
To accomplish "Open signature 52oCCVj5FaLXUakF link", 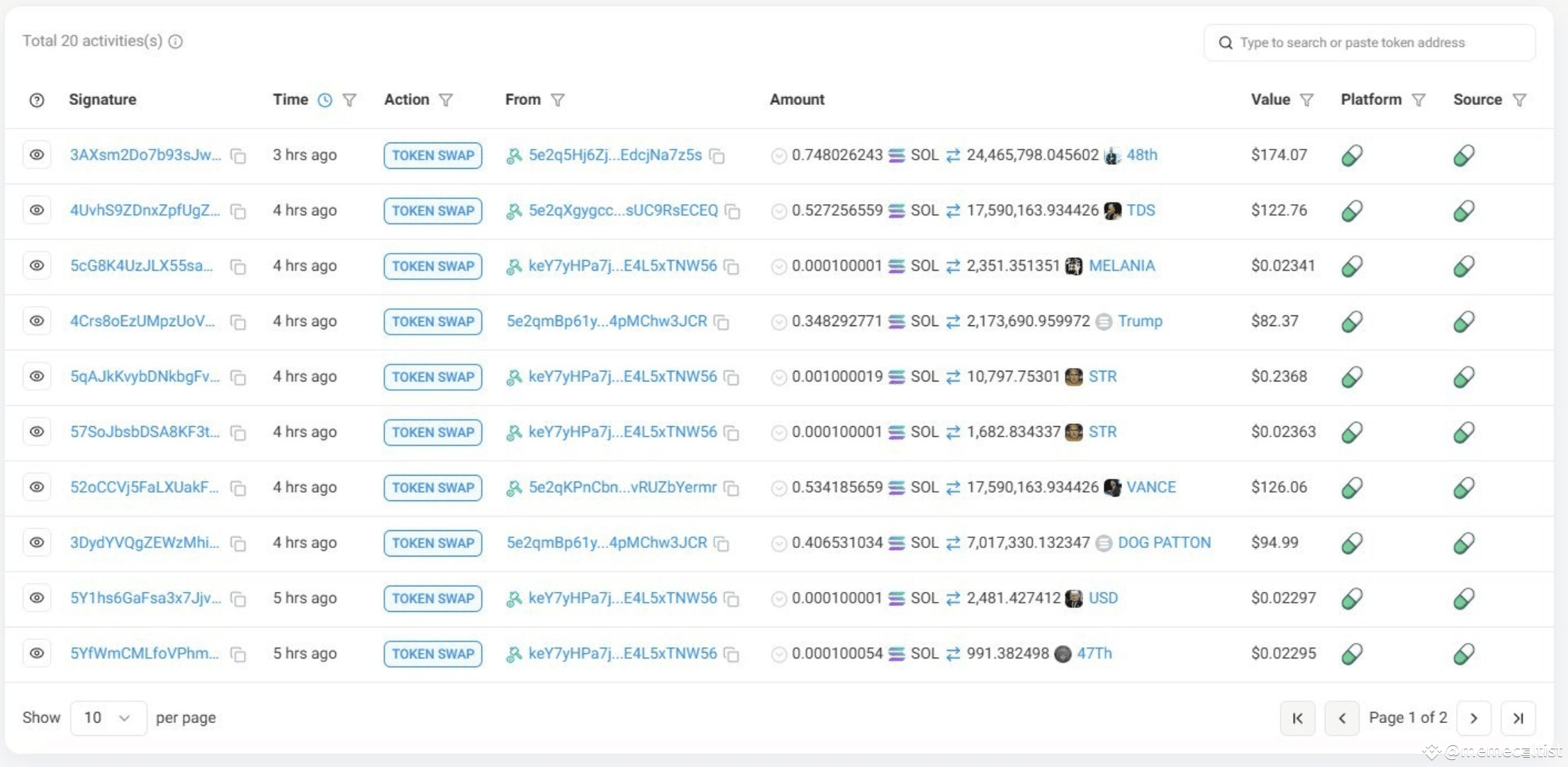I will [x=144, y=487].
